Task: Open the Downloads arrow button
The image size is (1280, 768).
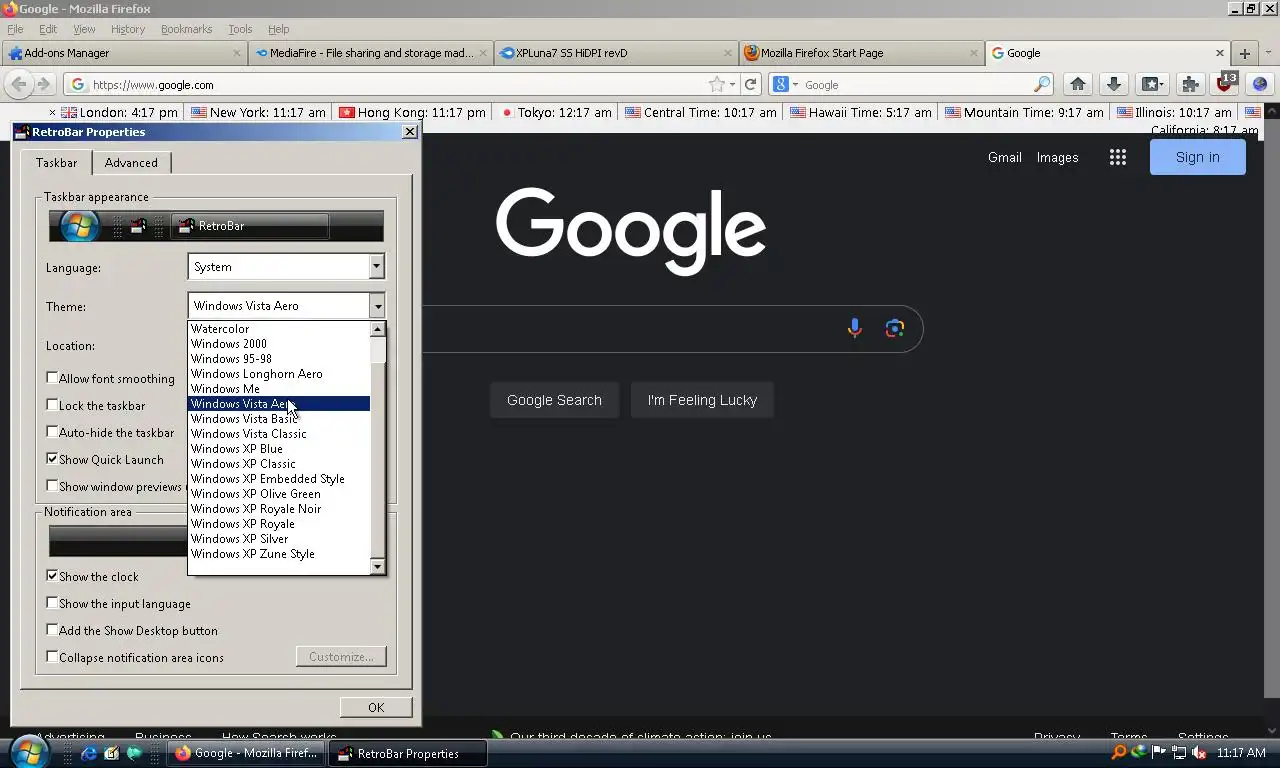Action: pyautogui.click(x=1113, y=84)
